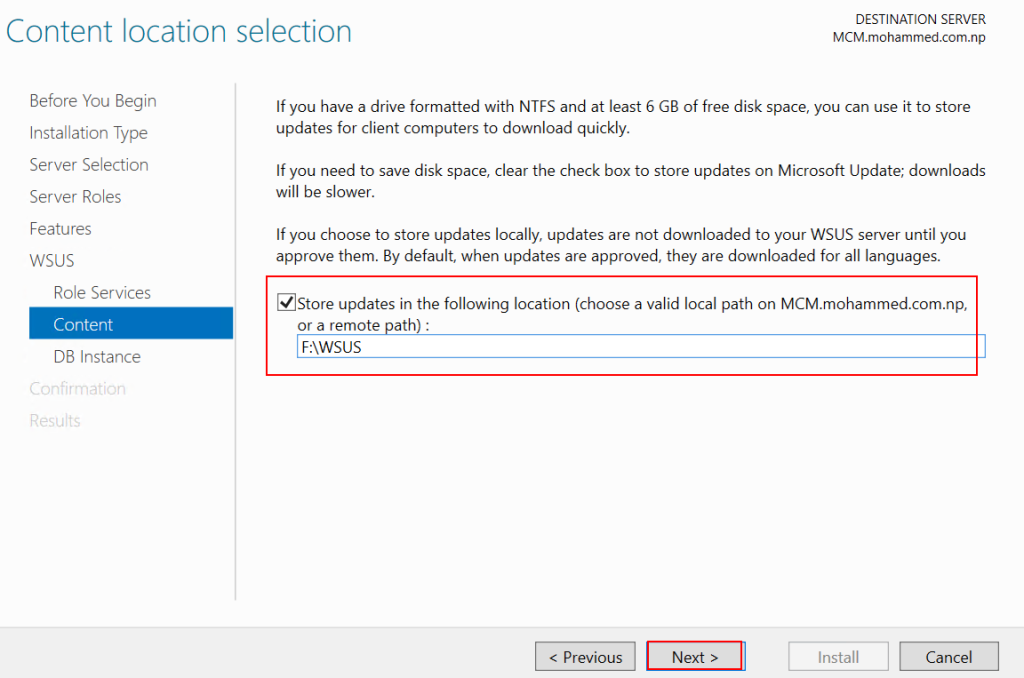Click the Content location selection heading
The height and width of the screenshot is (678, 1024).
coord(179,31)
